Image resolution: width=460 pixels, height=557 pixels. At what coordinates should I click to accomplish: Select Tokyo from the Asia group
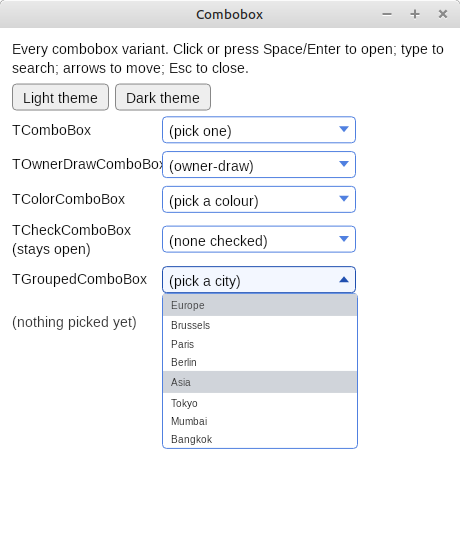tap(260, 403)
